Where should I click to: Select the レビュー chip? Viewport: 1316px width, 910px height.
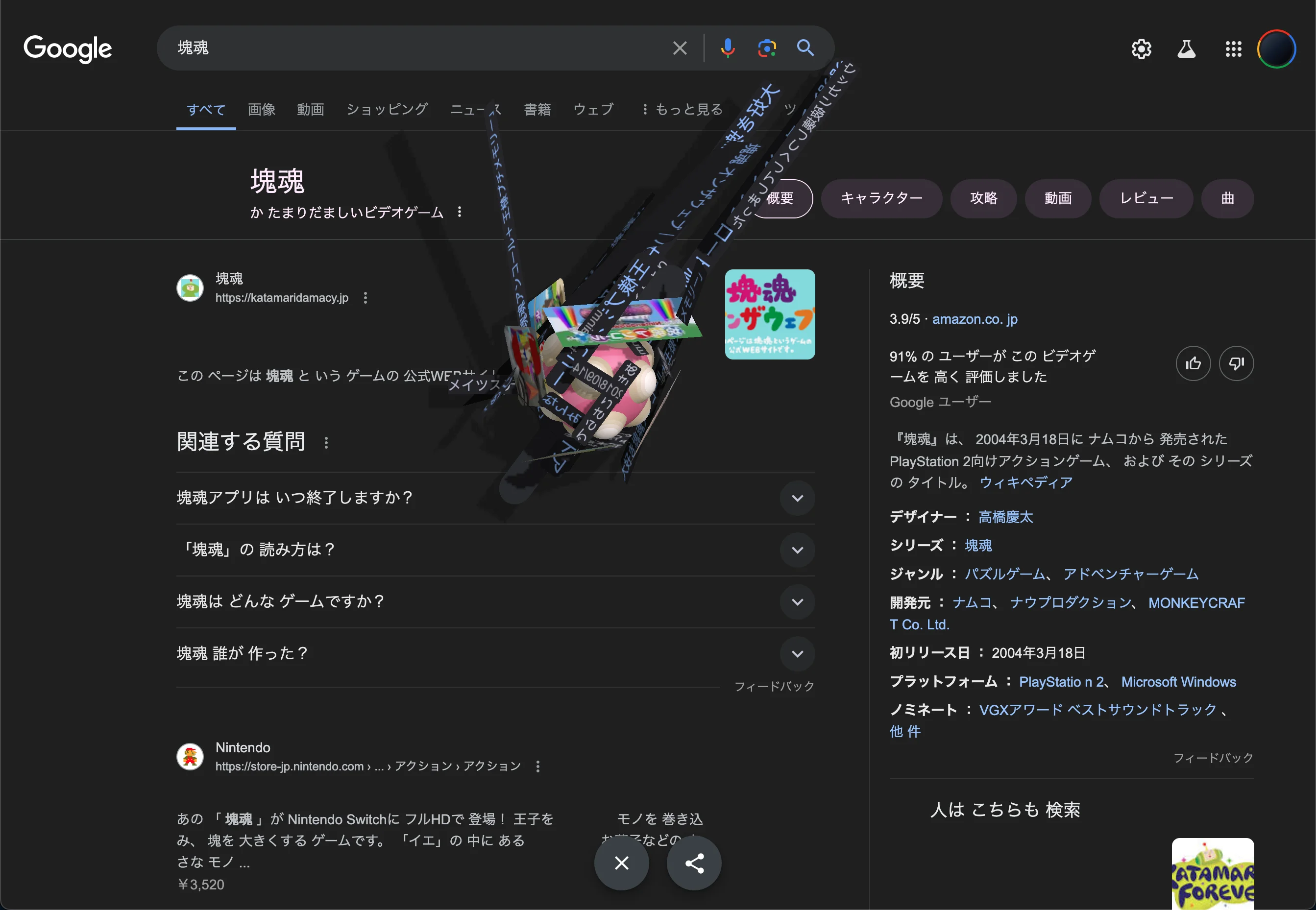click(x=1146, y=198)
